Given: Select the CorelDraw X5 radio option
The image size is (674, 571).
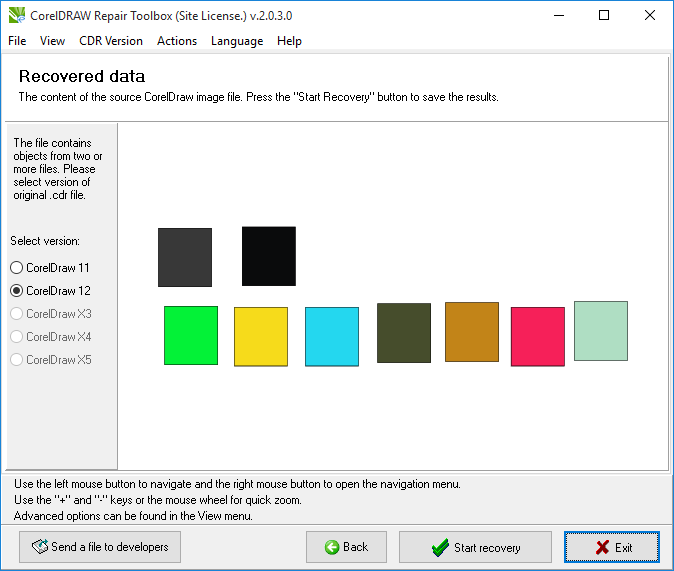Looking at the screenshot, I should 51,359.
